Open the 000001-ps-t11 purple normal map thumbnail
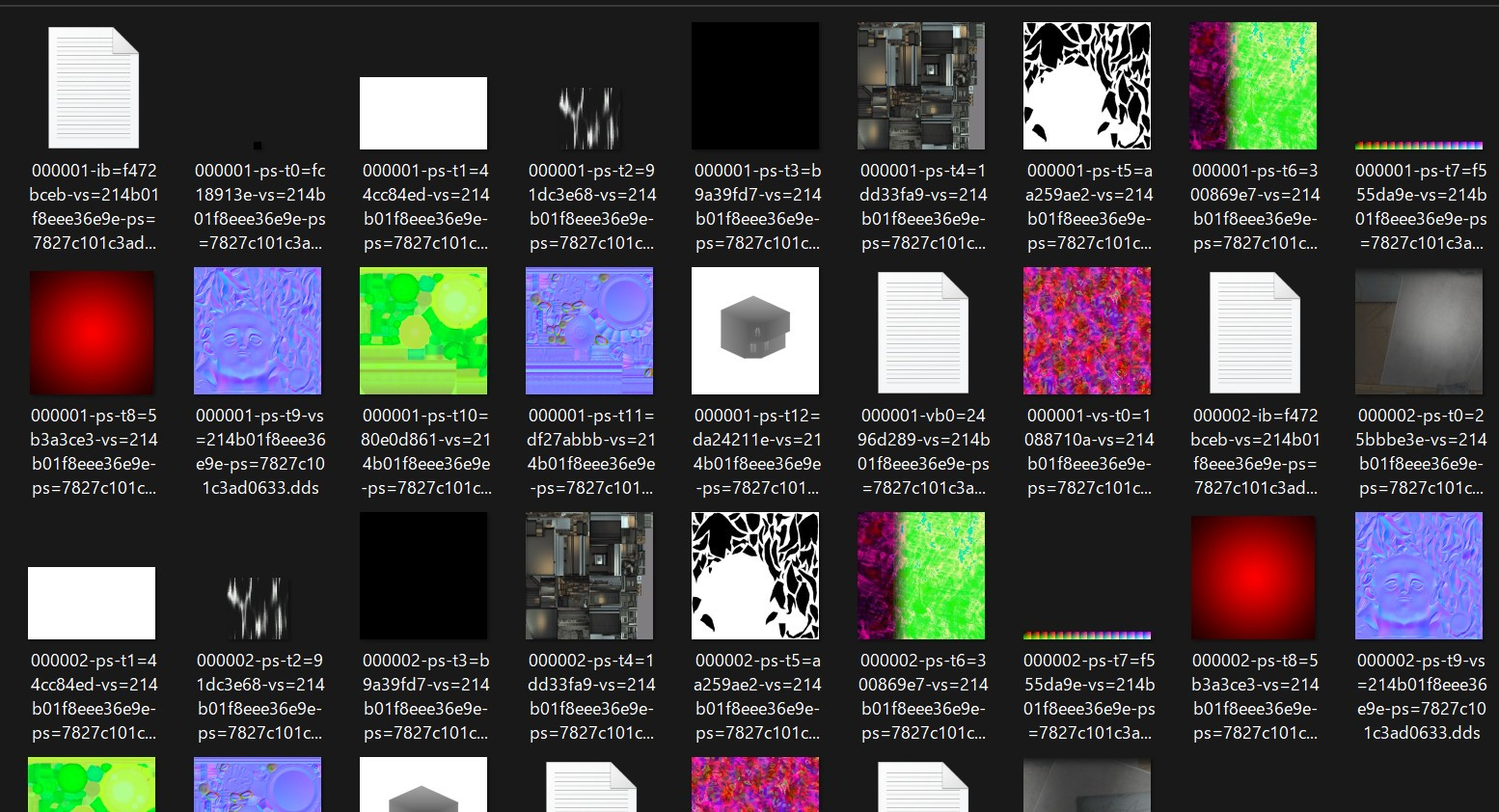Image resolution: width=1499 pixels, height=812 pixels. point(589,331)
